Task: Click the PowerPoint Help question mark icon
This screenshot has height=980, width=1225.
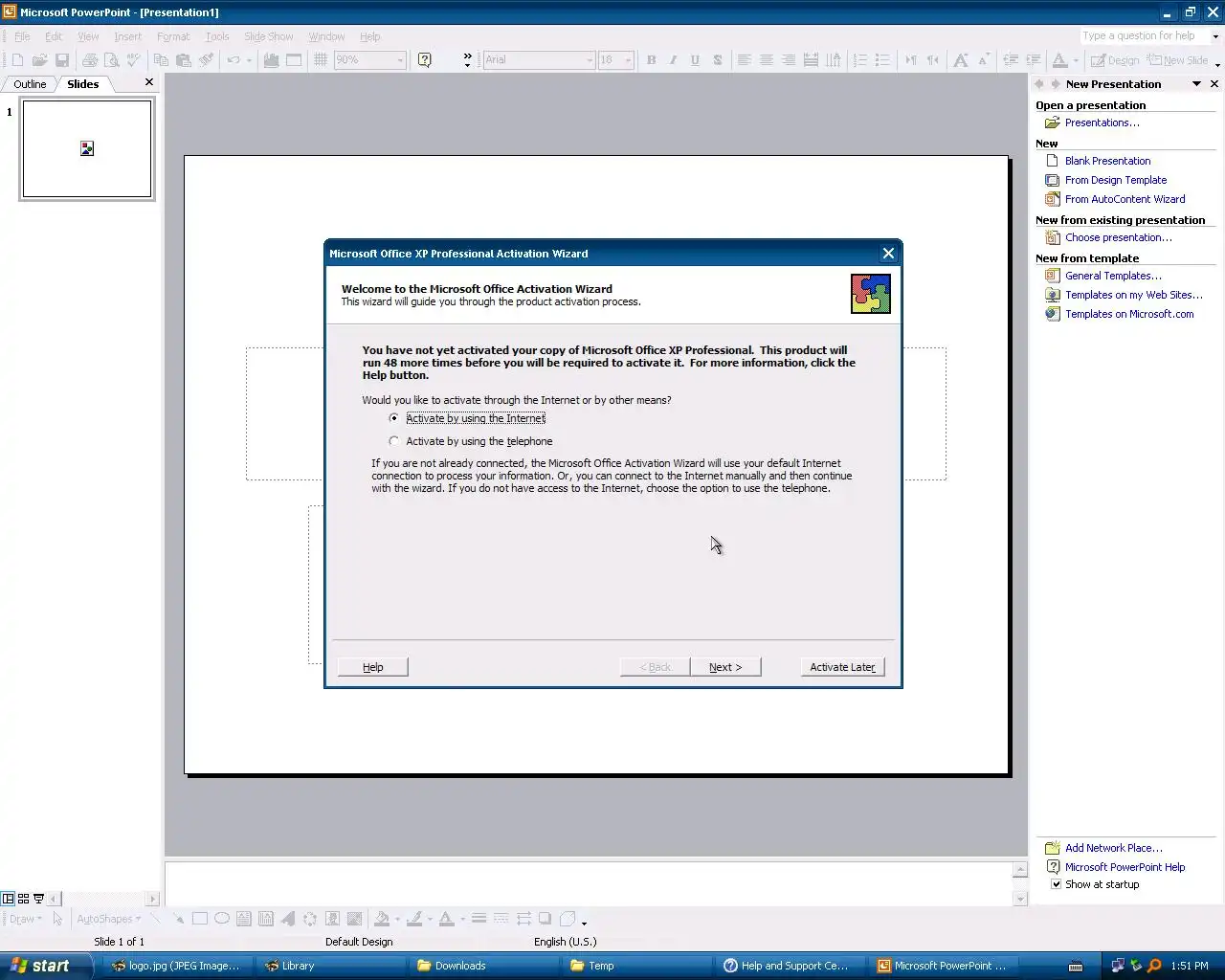Action: pos(425,60)
